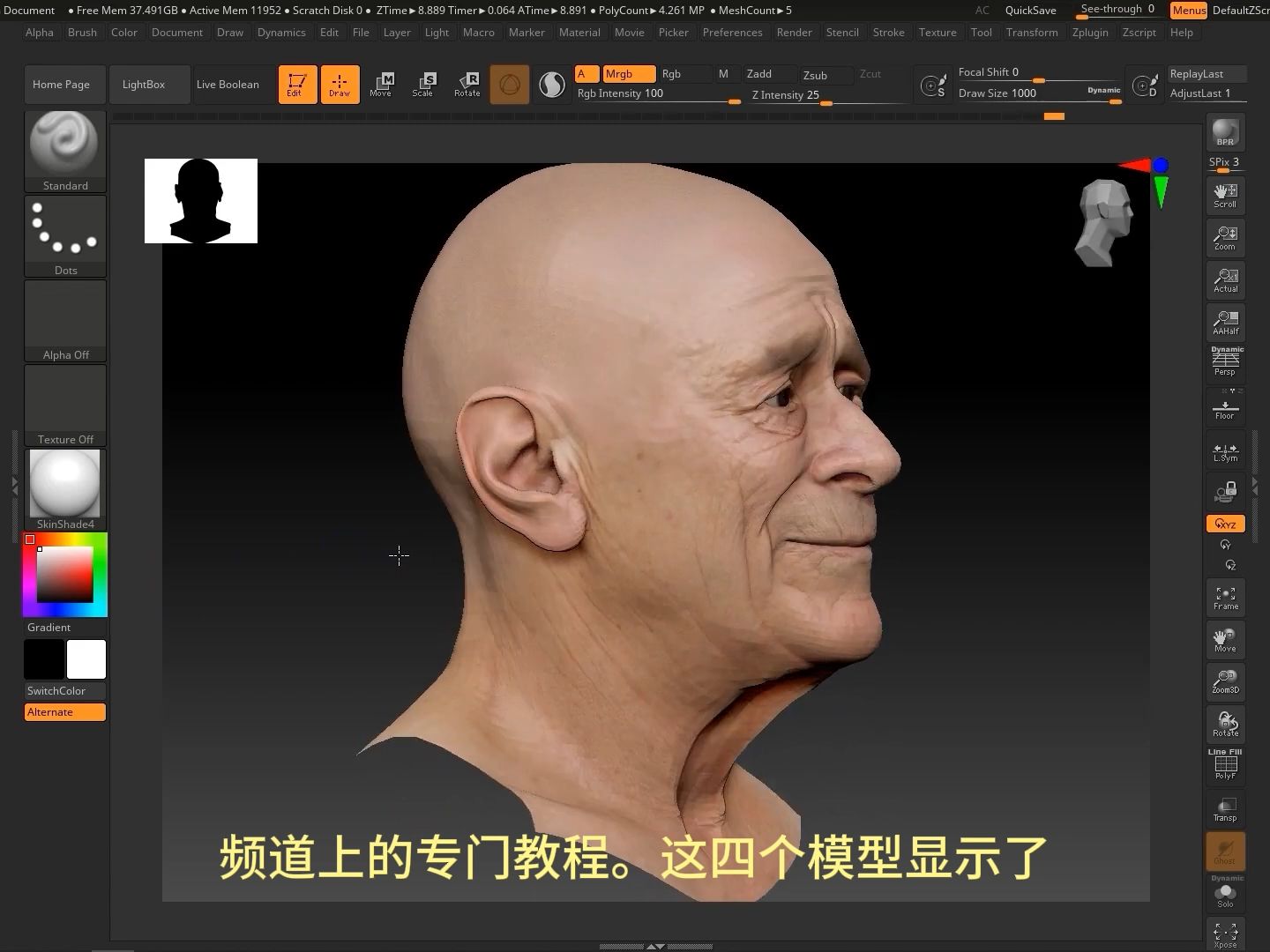Click the draw size D brush icon

click(1145, 86)
